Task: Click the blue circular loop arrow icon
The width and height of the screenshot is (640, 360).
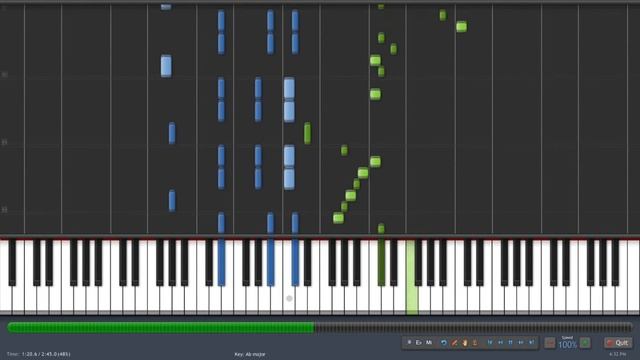Action: click(x=444, y=343)
